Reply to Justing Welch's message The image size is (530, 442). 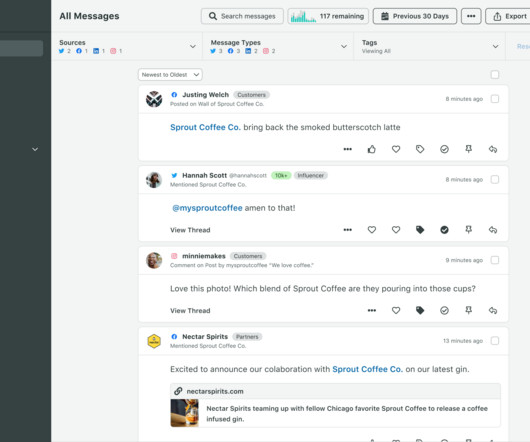pyautogui.click(x=493, y=149)
